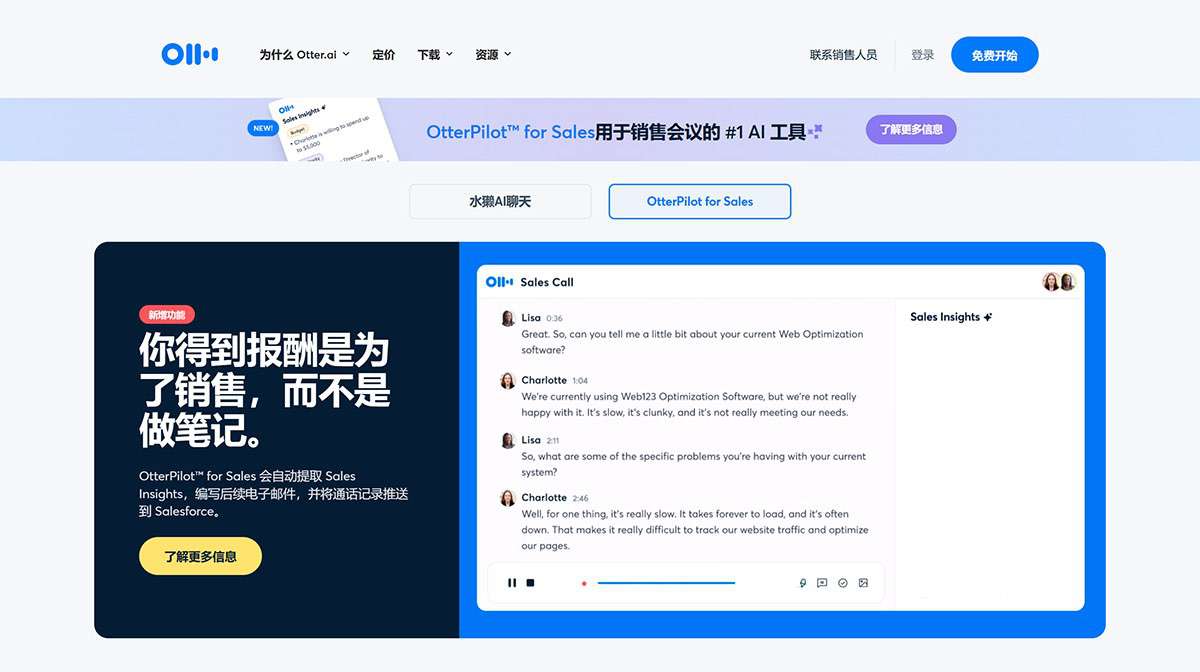Image resolution: width=1200 pixels, height=672 pixels.
Task: Click Charlotte's avatar at 1:04 message
Action: click(508, 380)
